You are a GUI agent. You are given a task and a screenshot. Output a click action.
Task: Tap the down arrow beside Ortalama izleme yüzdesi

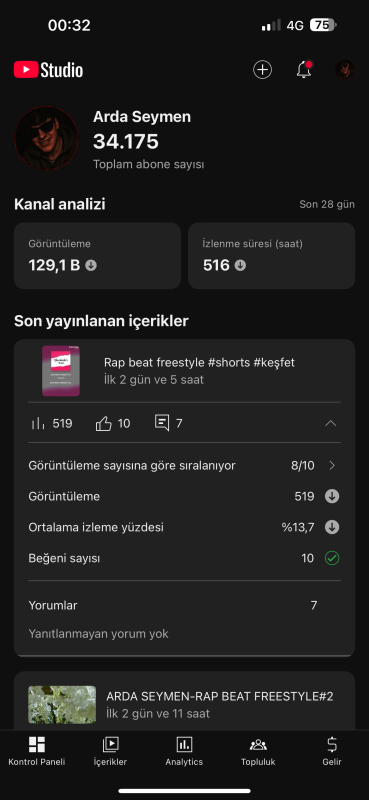[x=332, y=527]
